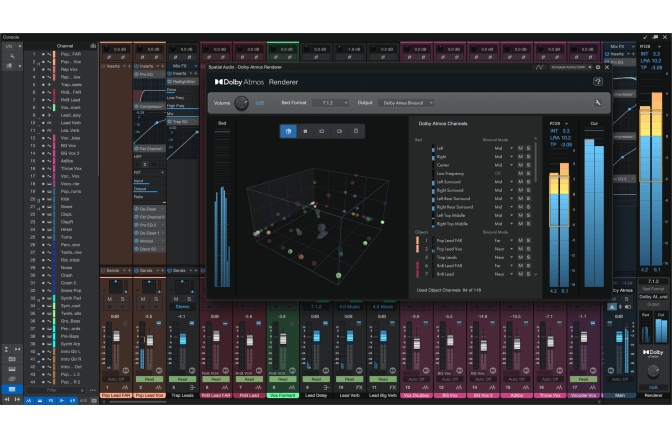Solo channel 2 Pop Lead Vox strip
672x440 pixels.
point(156,299)
